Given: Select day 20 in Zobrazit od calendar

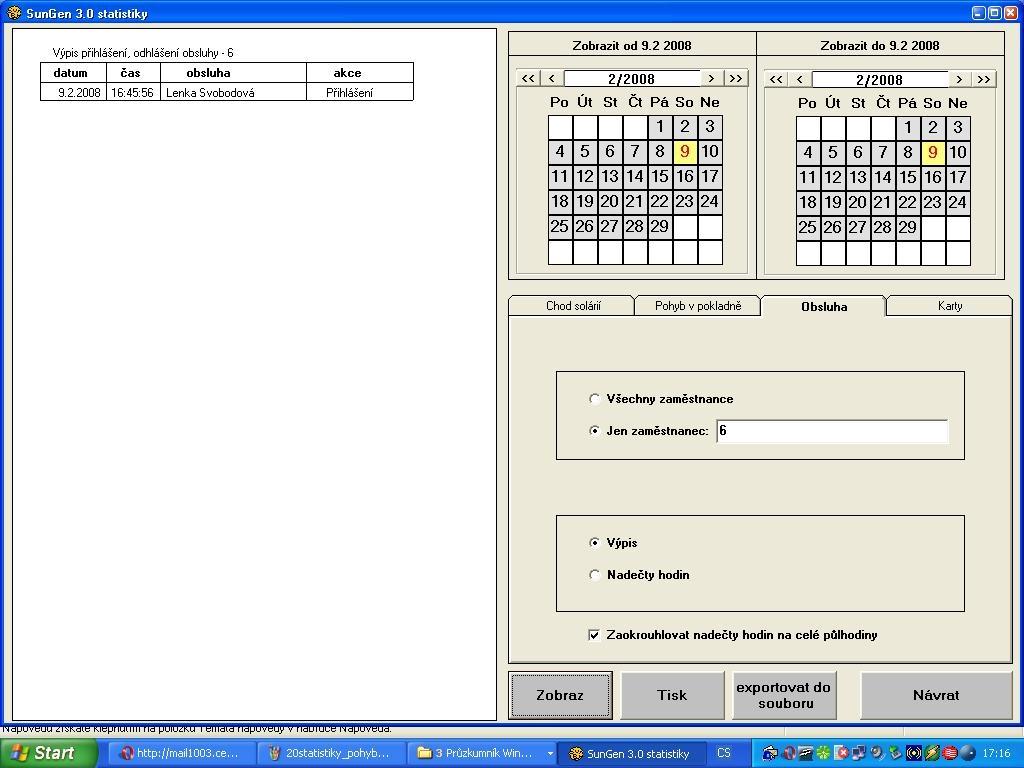Looking at the screenshot, I should [609, 201].
